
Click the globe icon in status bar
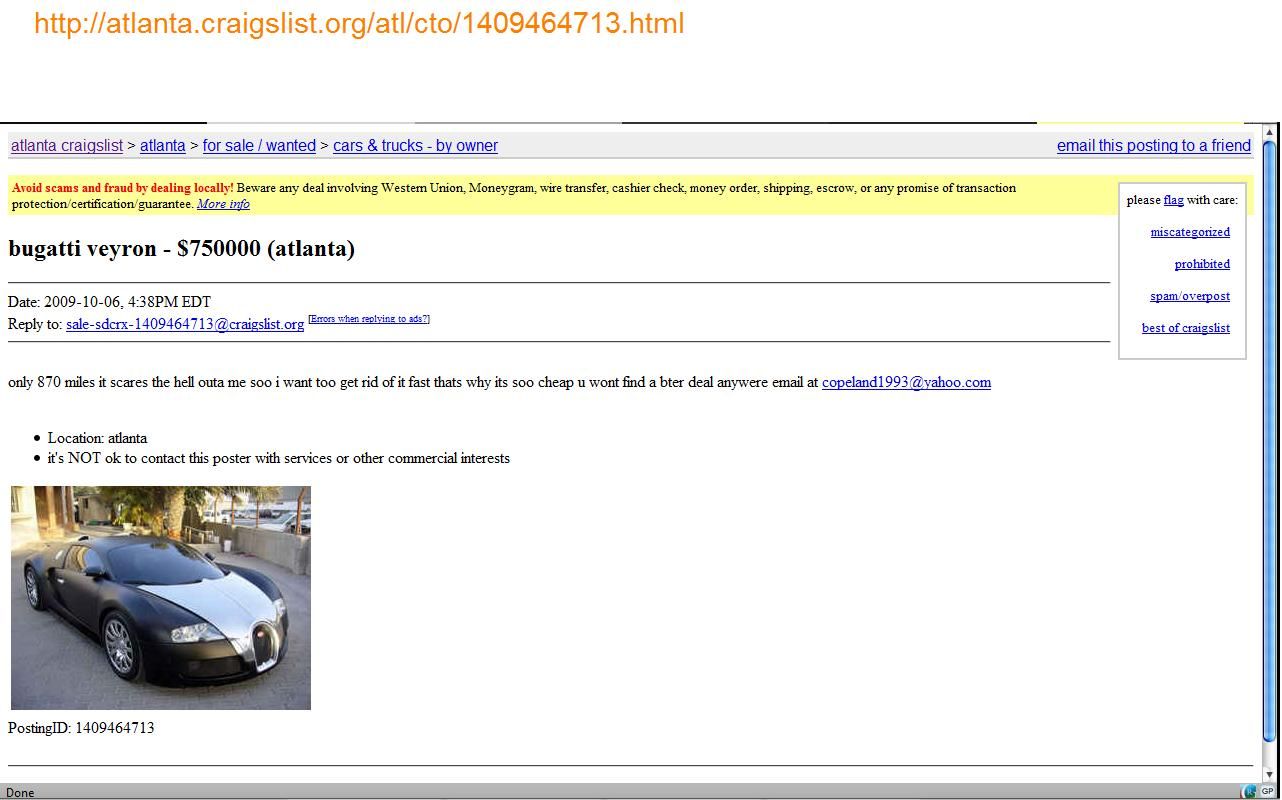[1249, 792]
